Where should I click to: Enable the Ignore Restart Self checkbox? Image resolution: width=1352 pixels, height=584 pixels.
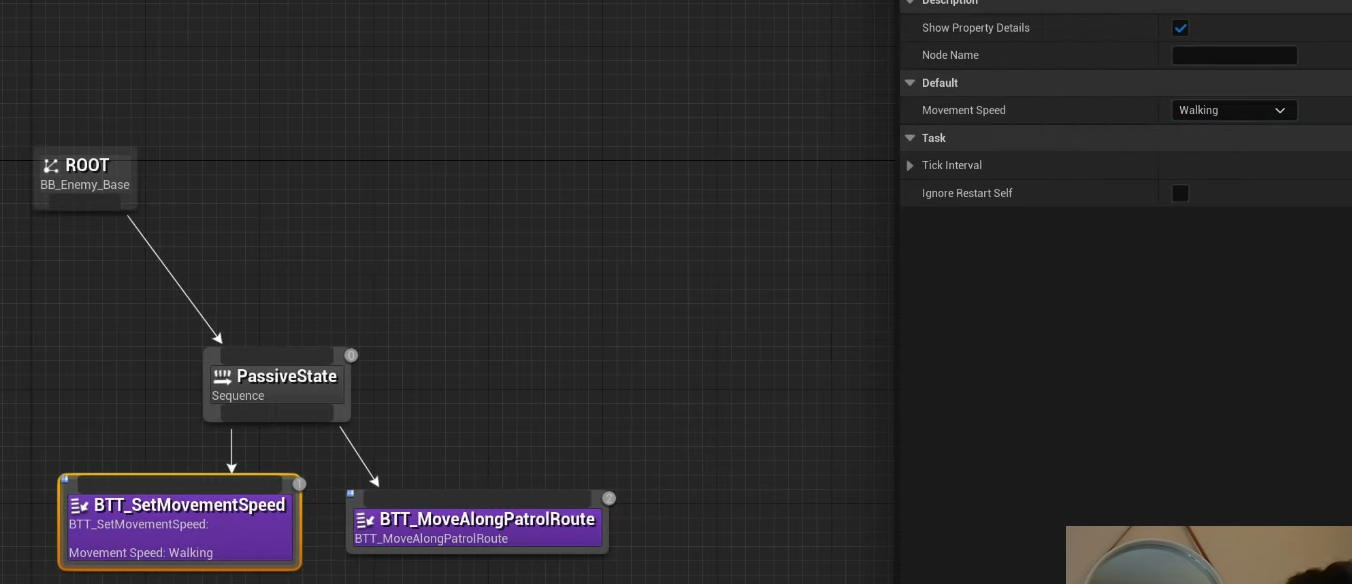tap(1180, 193)
